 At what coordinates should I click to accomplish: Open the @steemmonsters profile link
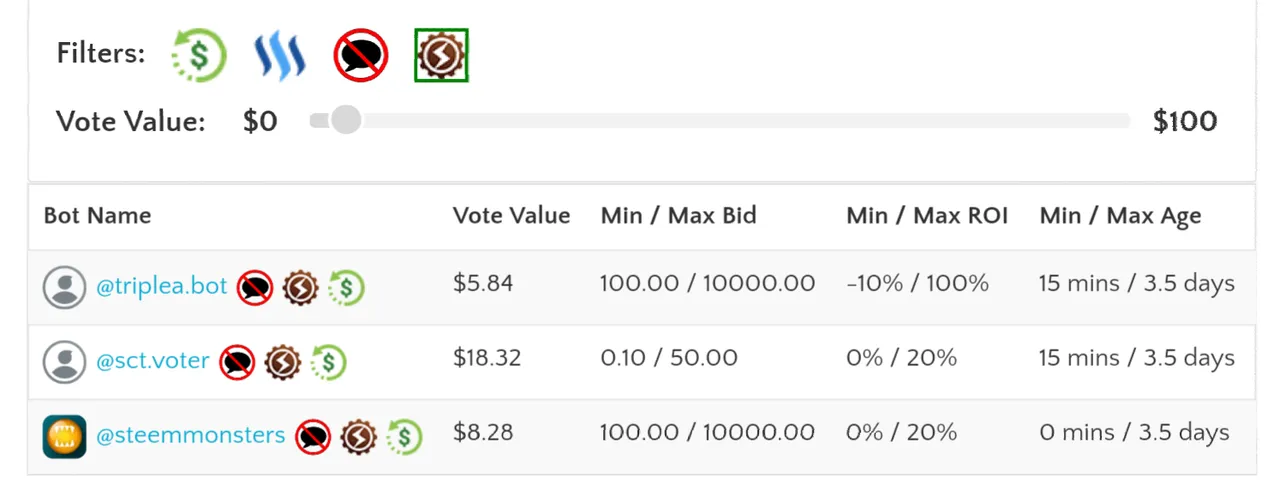pyautogui.click(x=191, y=436)
